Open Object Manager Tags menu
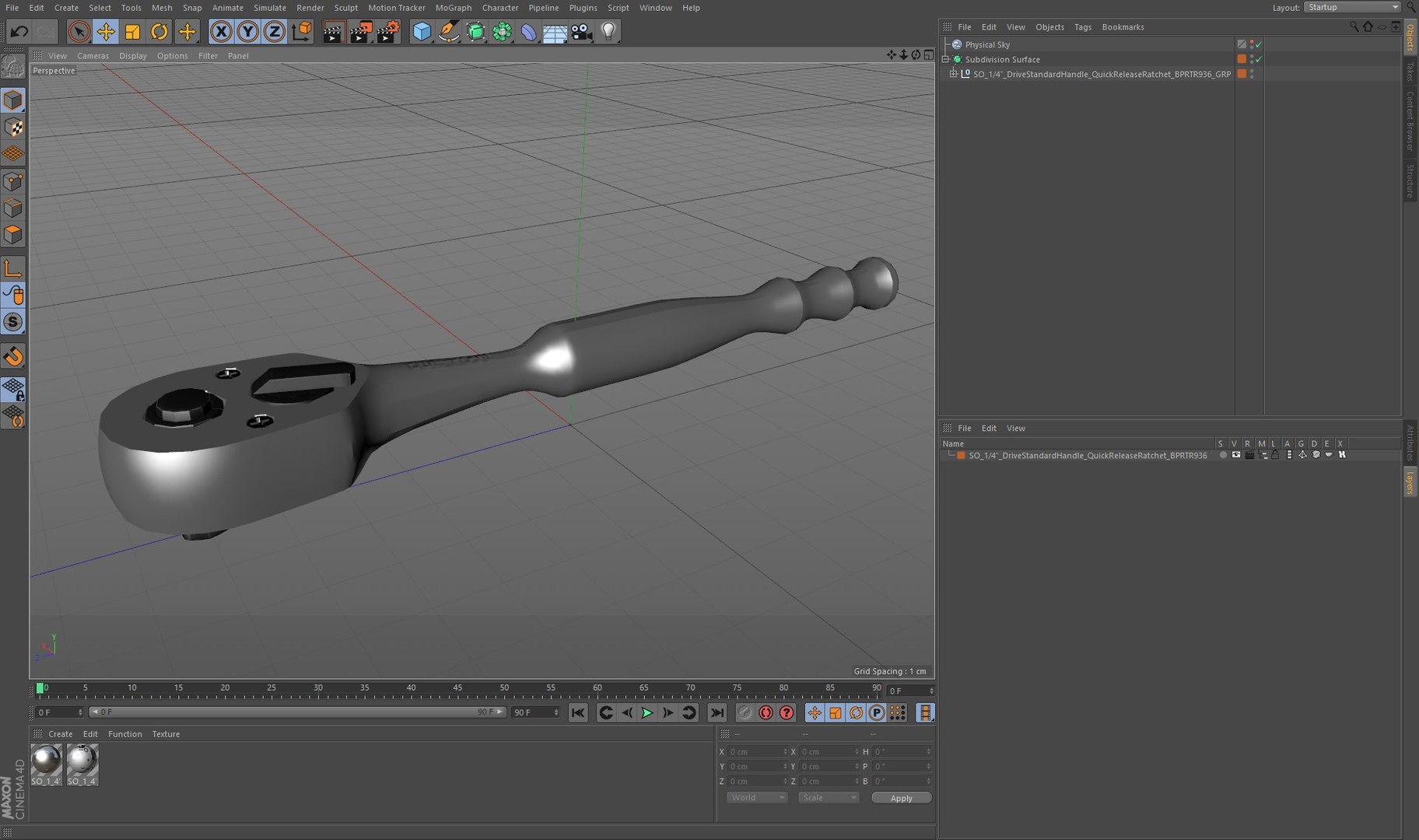Viewport: 1419px width, 840px height. pos(1083,27)
